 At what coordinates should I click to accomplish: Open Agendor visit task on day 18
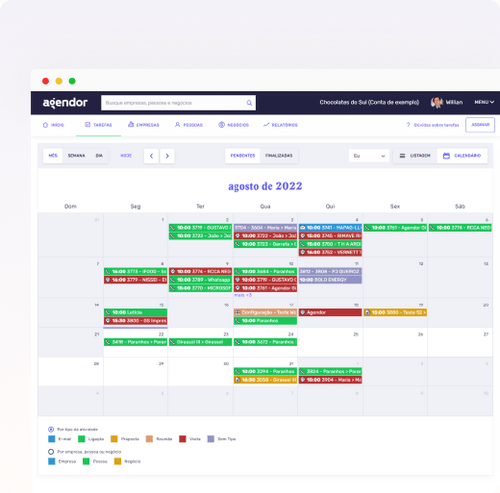coord(330,312)
